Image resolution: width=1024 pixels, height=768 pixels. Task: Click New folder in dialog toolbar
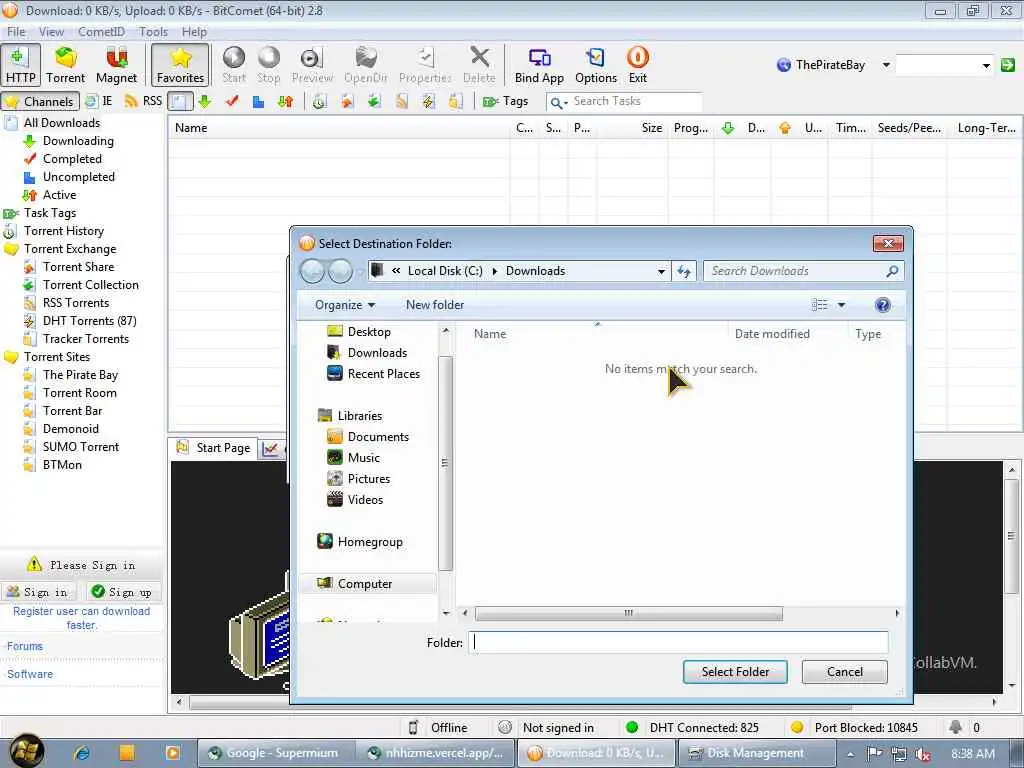pyautogui.click(x=435, y=305)
